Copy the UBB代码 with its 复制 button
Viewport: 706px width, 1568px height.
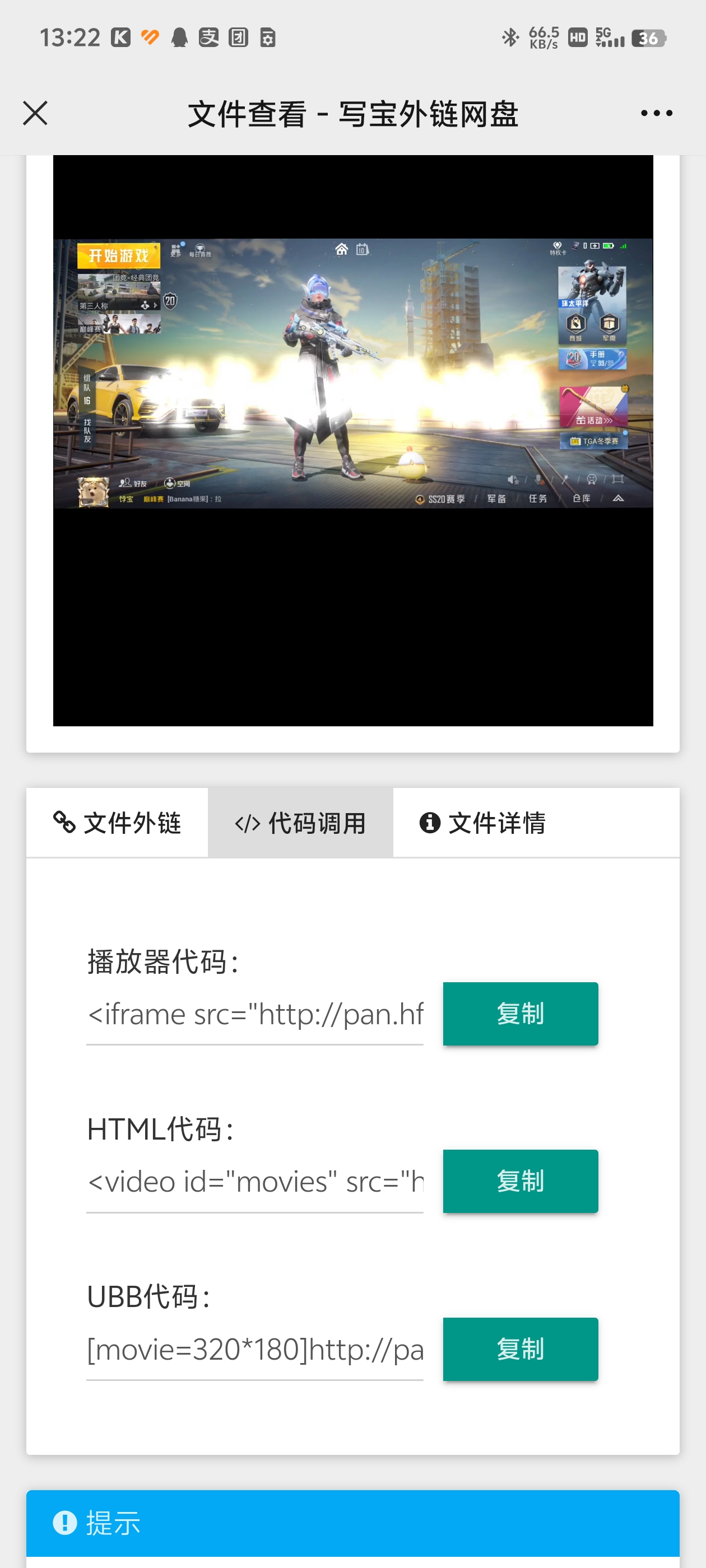tap(520, 1349)
